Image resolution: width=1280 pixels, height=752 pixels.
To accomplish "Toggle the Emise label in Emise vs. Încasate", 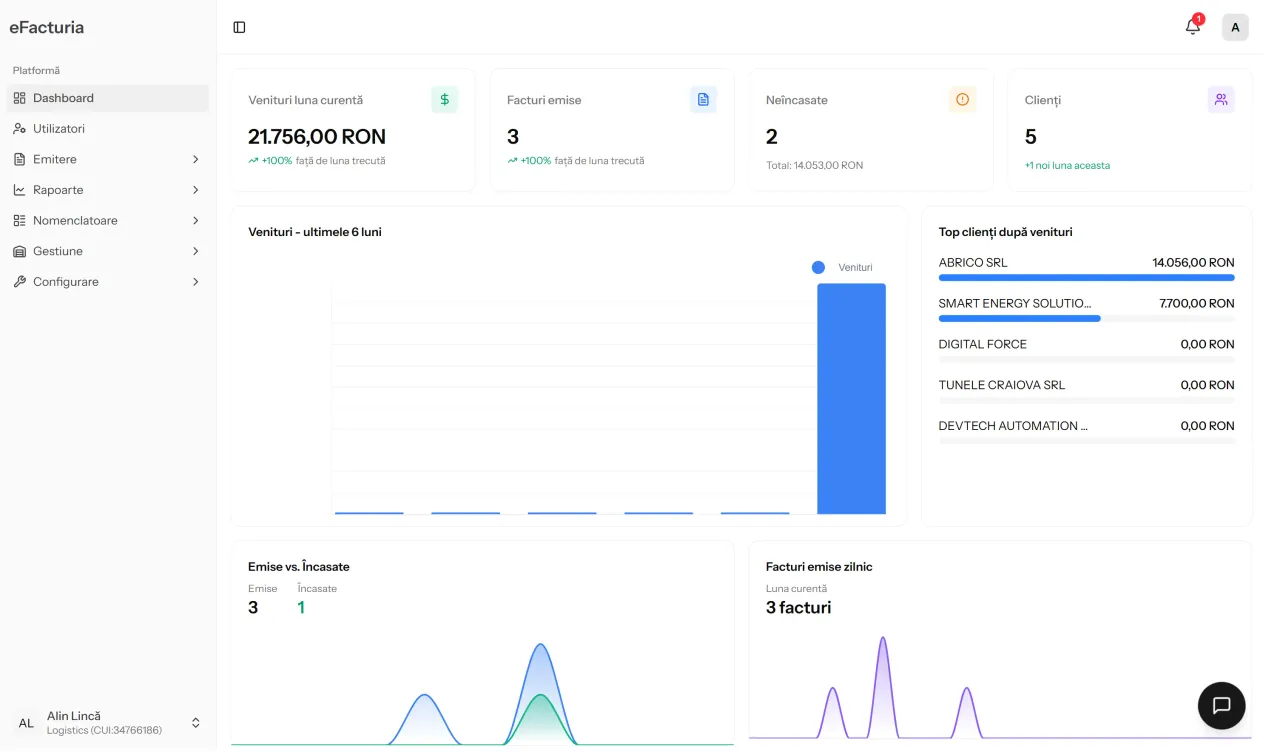I will (262, 588).
